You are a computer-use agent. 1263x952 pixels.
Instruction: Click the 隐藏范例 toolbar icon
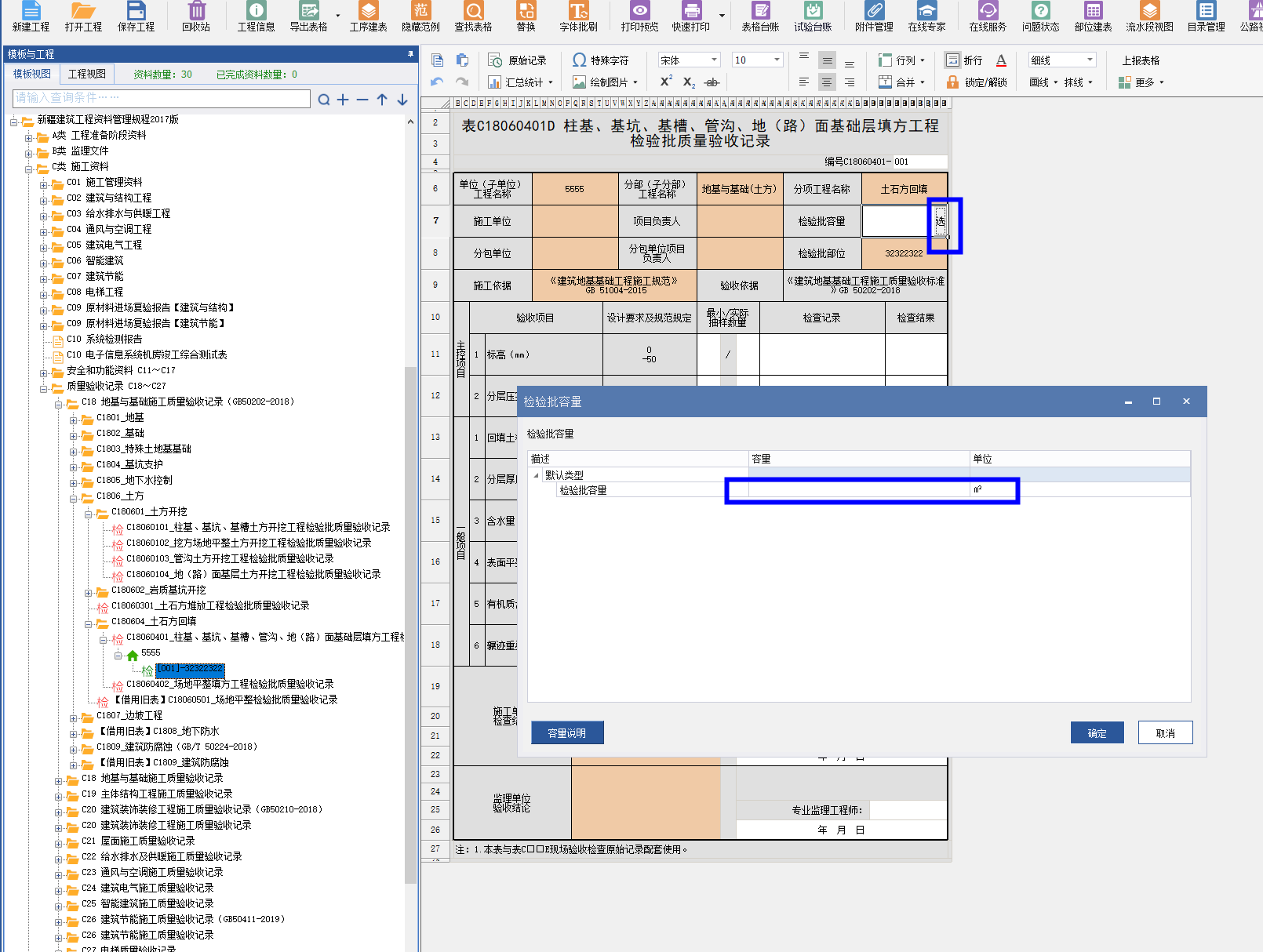[421, 16]
